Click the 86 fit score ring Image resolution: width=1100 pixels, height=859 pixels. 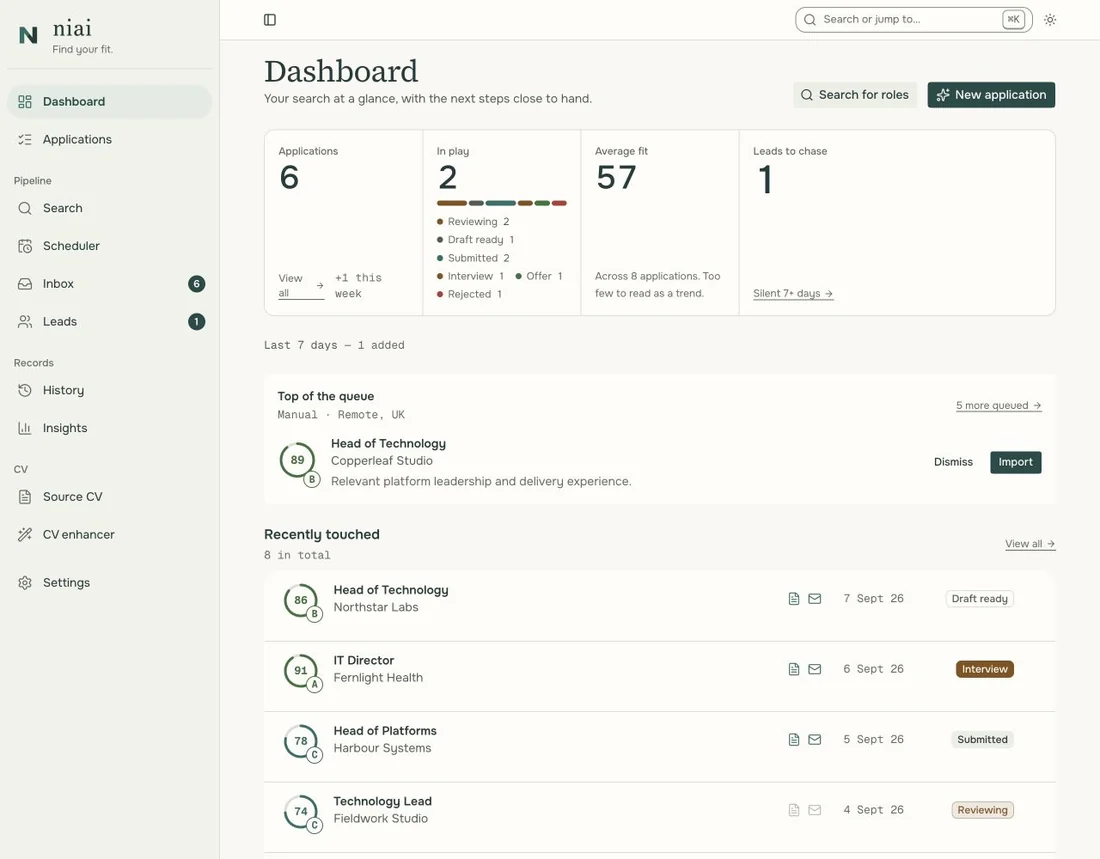click(x=301, y=601)
